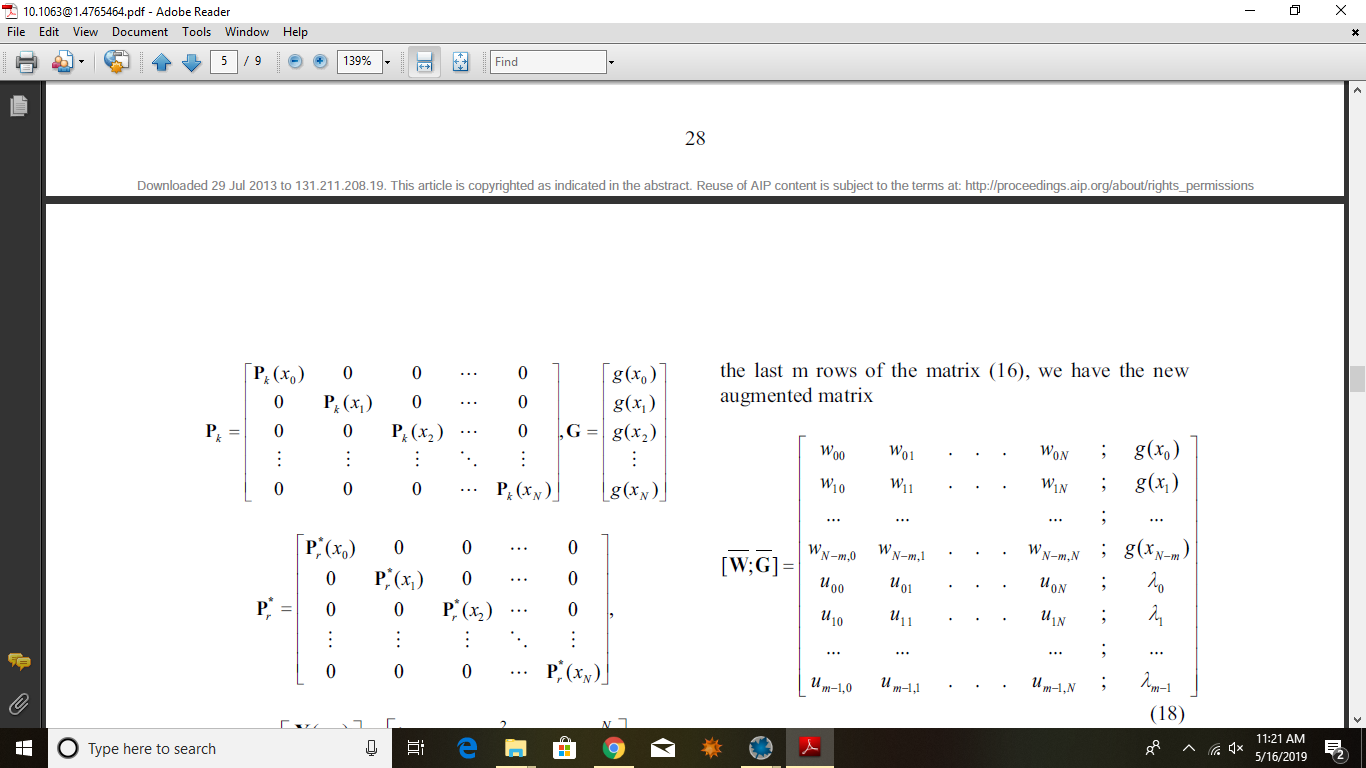Toggle the fit width scrolling mode
The image size is (1366, 768).
click(x=424, y=62)
